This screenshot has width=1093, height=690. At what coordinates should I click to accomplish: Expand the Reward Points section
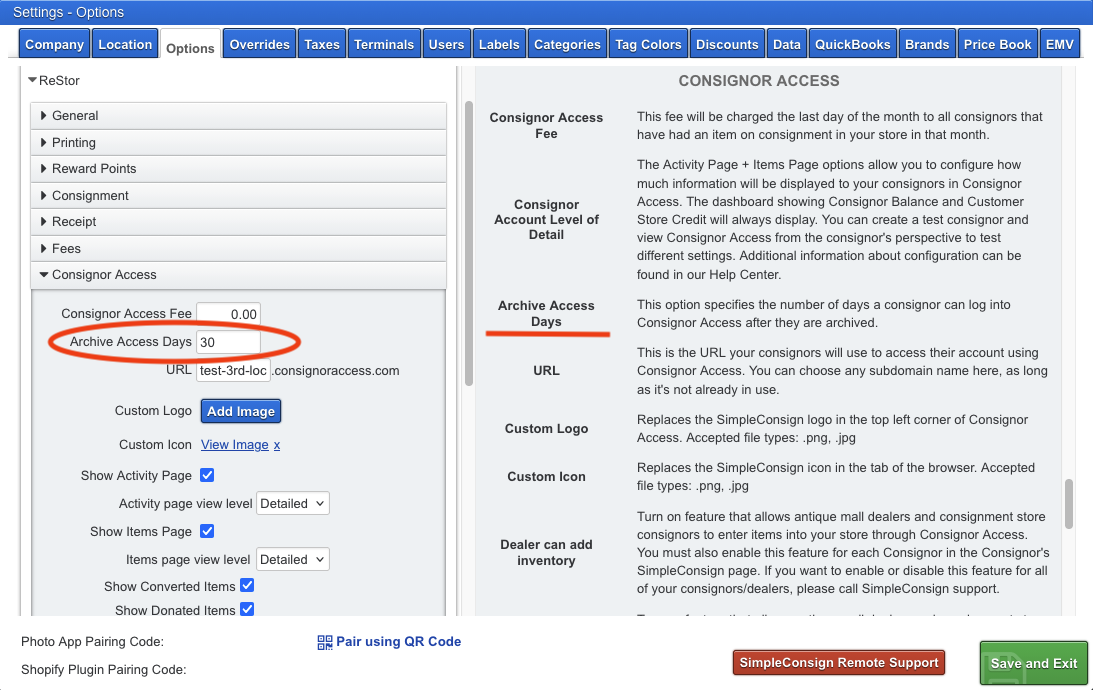click(x=44, y=169)
